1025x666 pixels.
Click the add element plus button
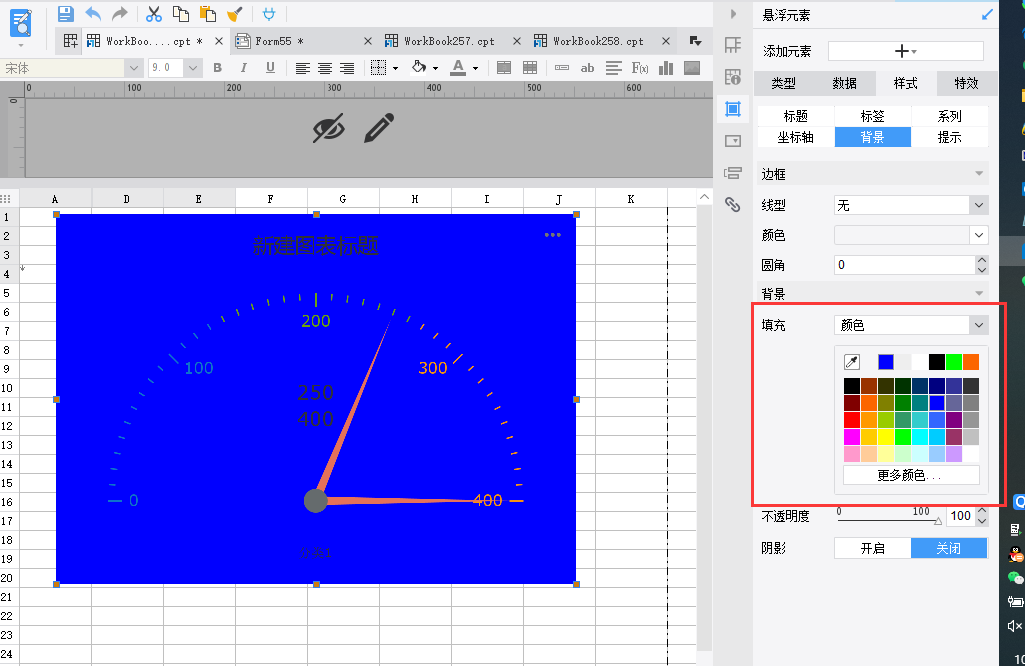(x=905, y=51)
